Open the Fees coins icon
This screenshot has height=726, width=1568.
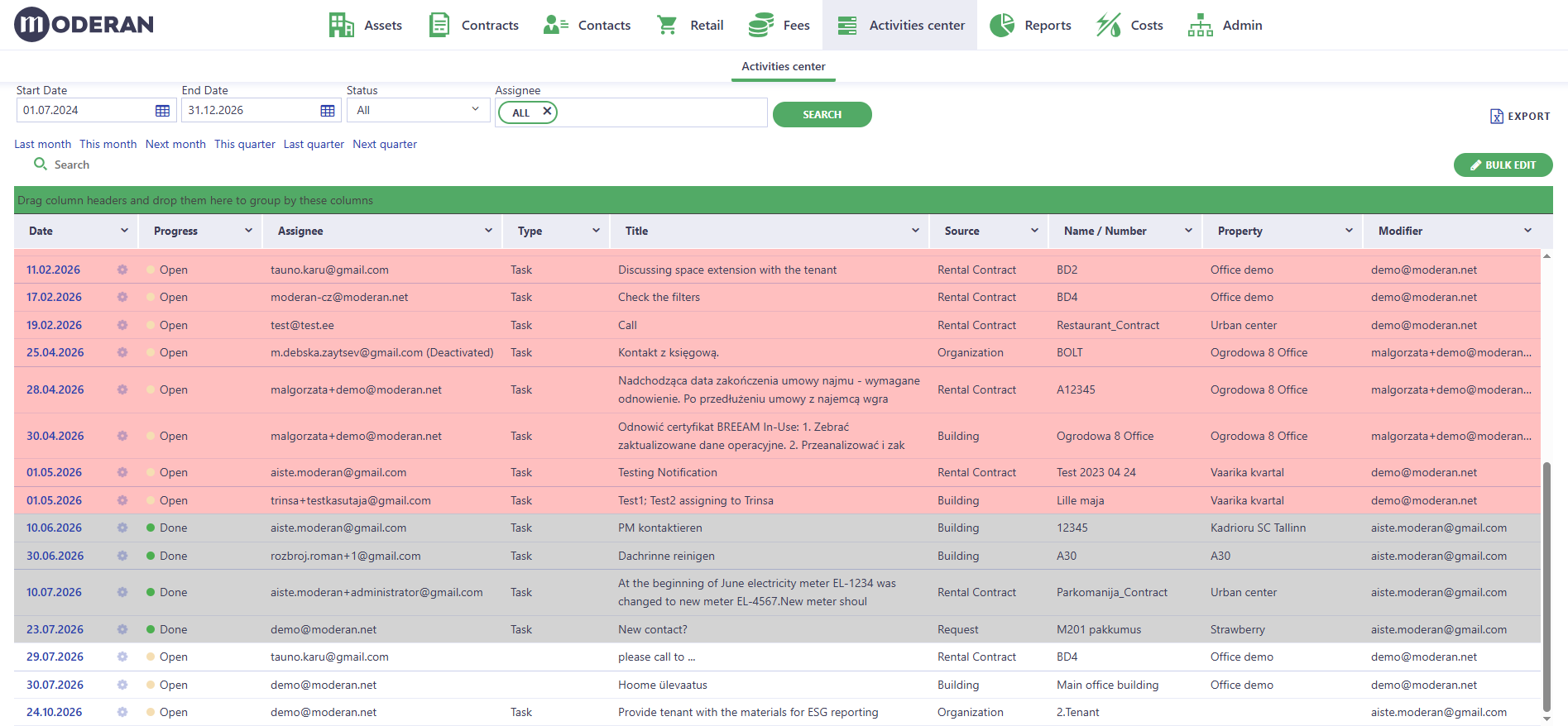[x=760, y=25]
